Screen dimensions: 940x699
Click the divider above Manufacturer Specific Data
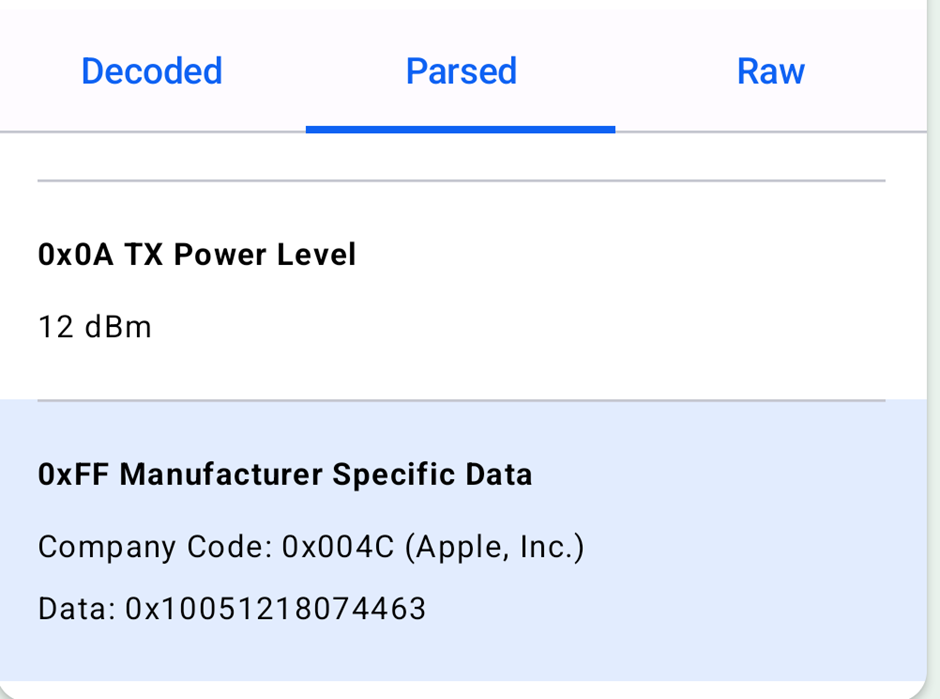(461, 400)
